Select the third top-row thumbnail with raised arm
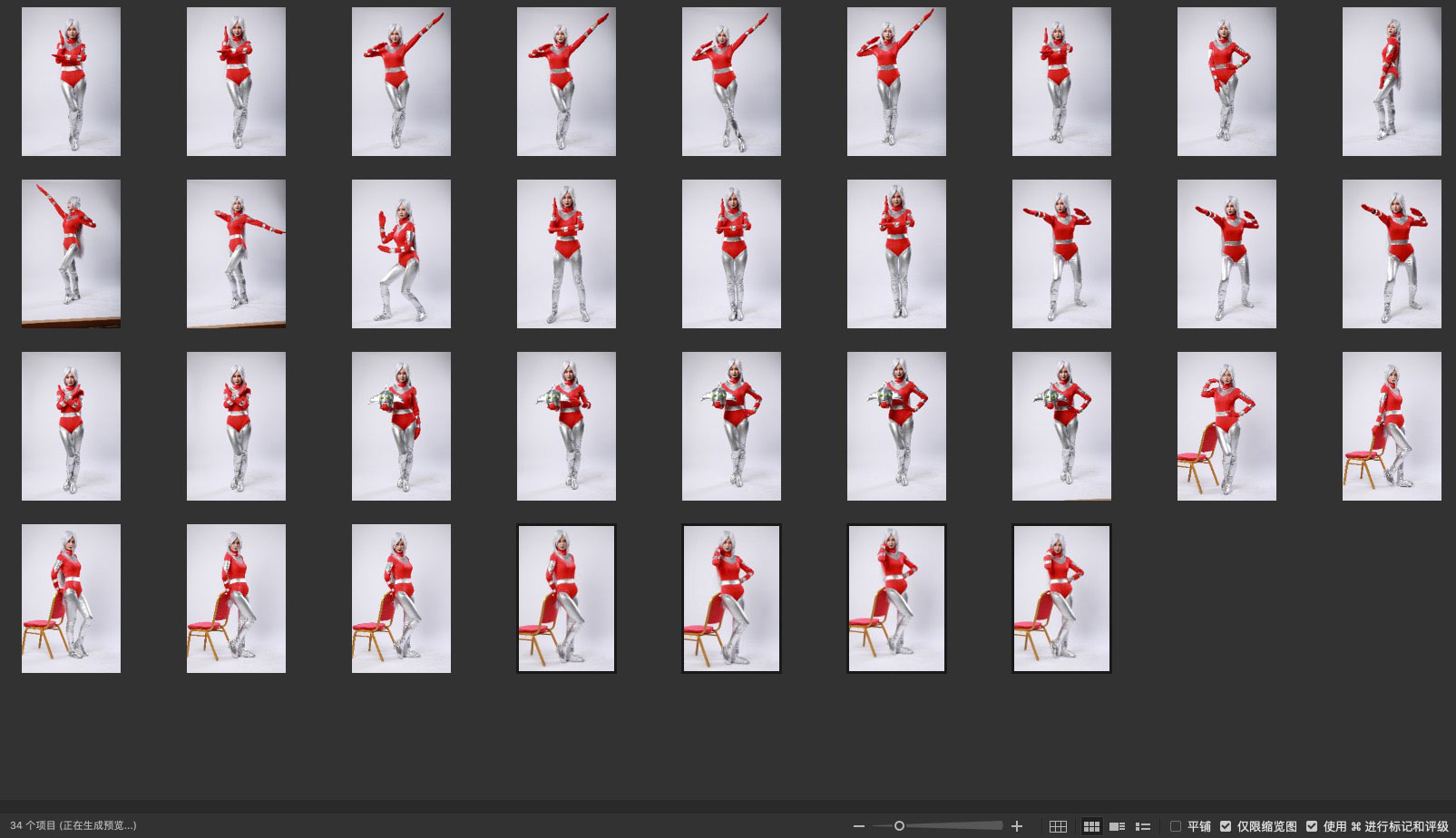The image size is (1456, 838). tap(401, 82)
